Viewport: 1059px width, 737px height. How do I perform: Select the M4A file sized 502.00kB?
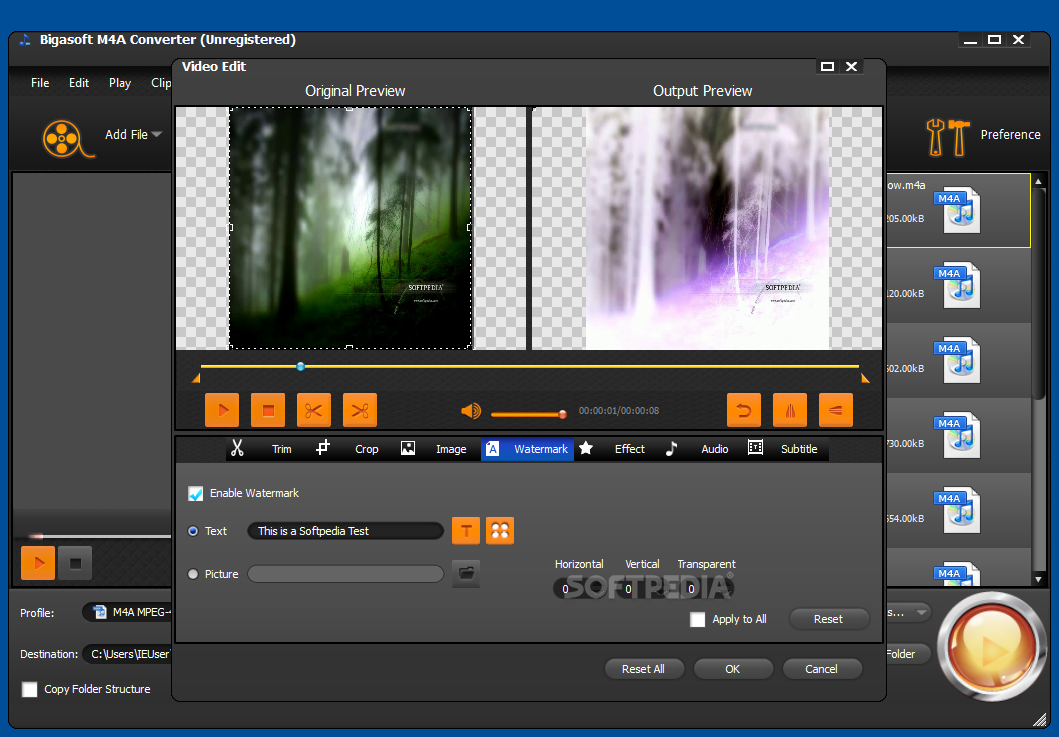(x=957, y=360)
